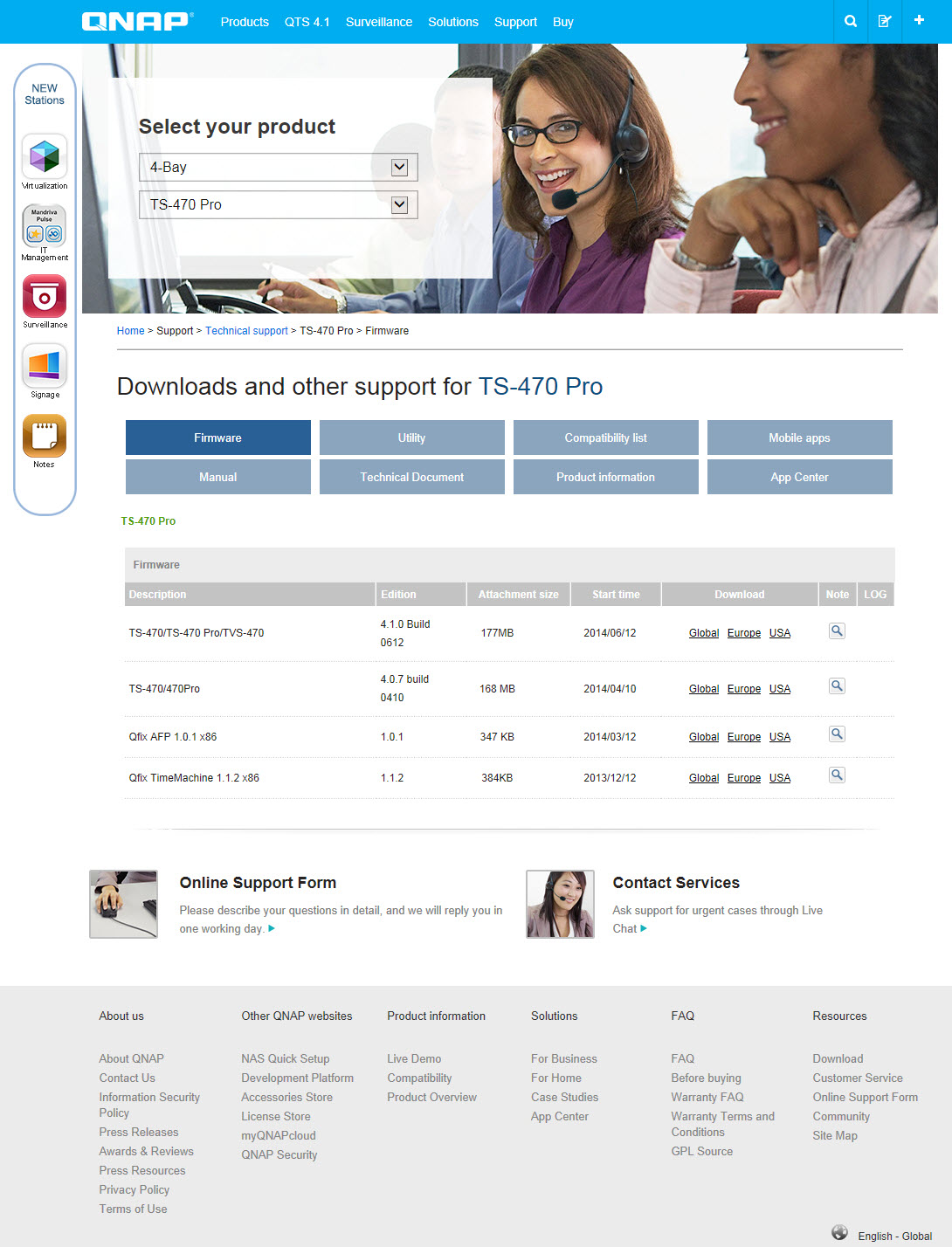Switch to the Manual tab
Viewport: 952px width, 1247px height.
click(x=218, y=477)
